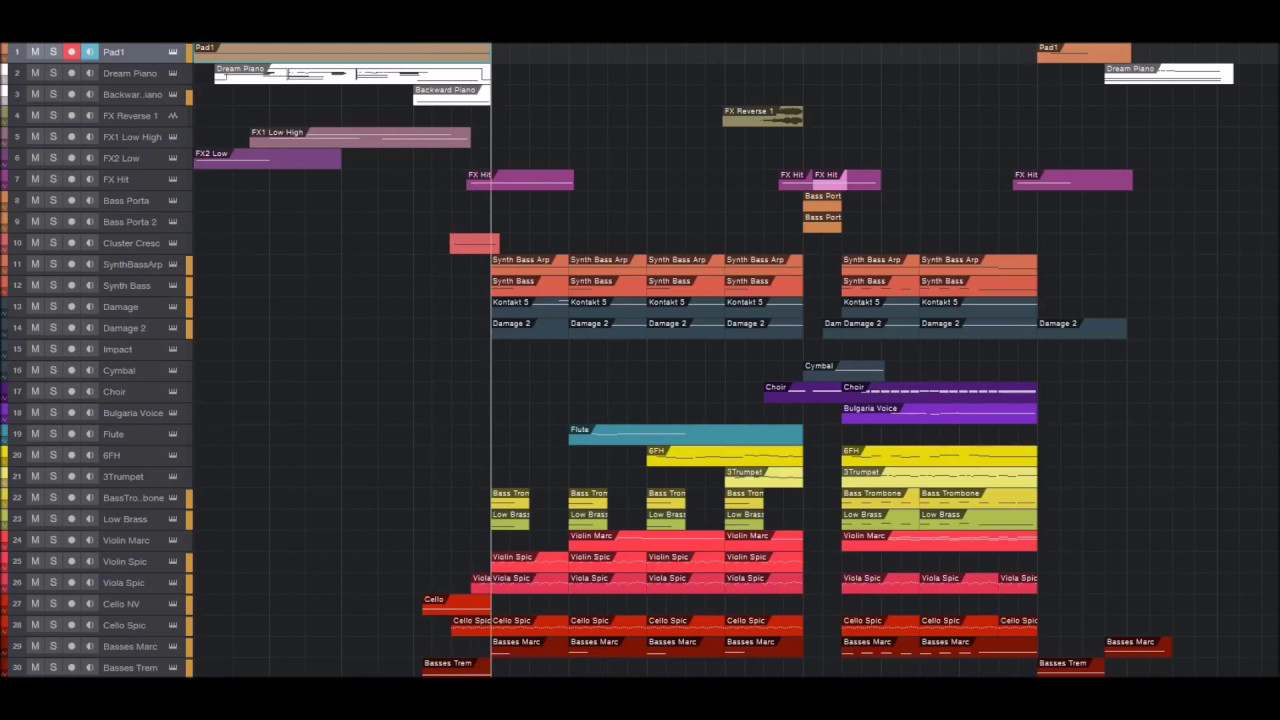Open instrument icon on Violin Marc track

coord(173,540)
